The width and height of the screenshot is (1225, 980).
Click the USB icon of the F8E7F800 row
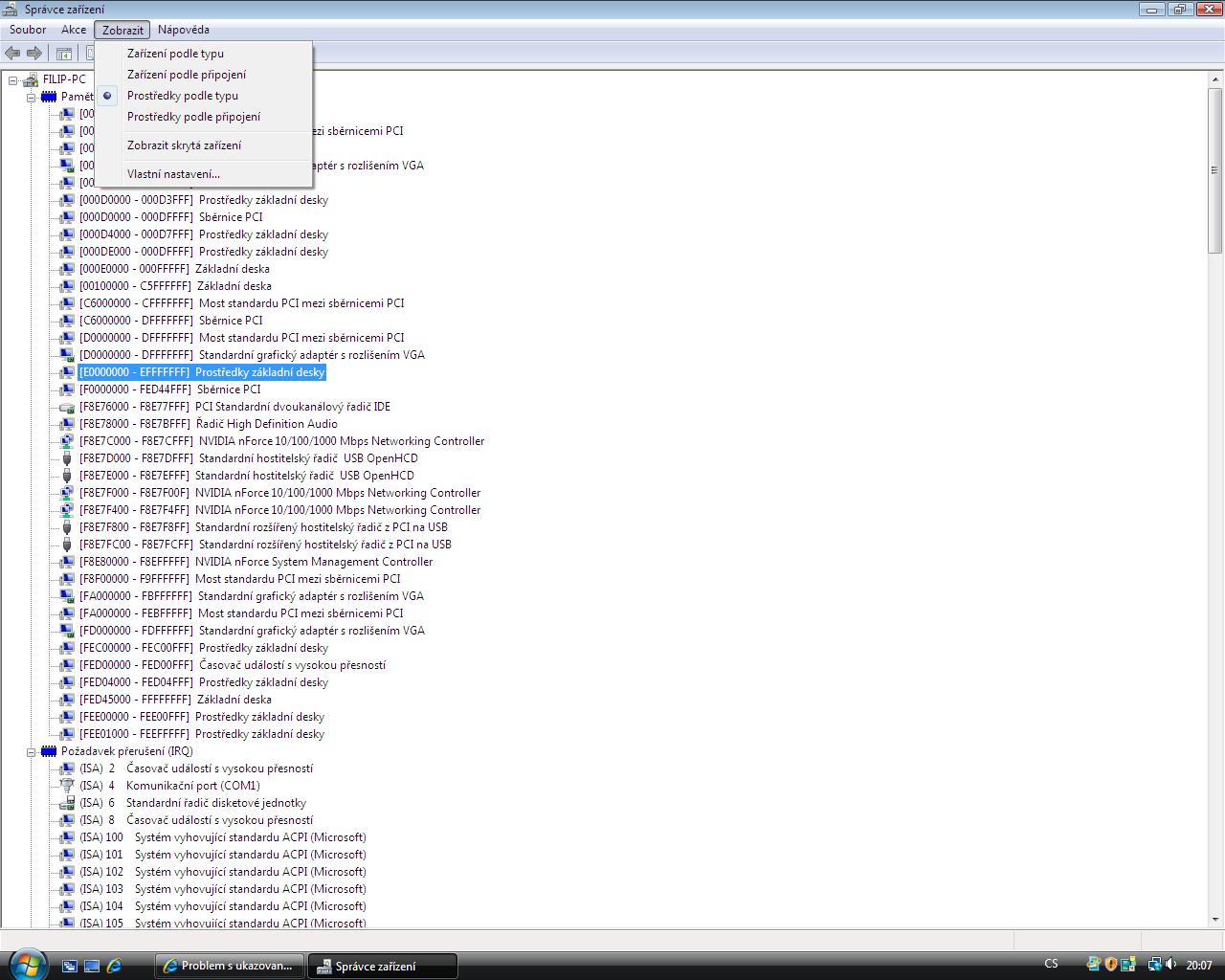point(67,527)
